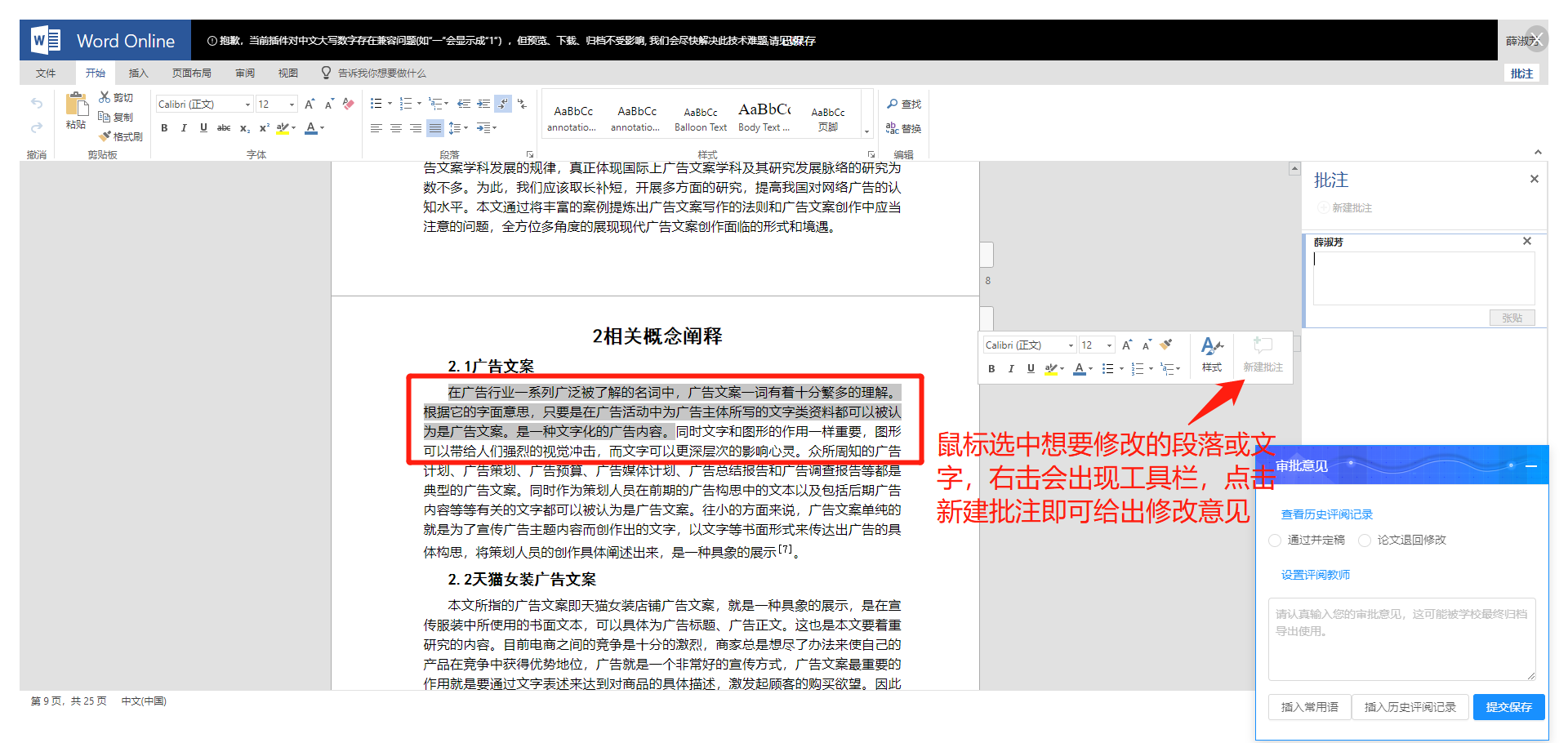Image resolution: width=1568 pixels, height=743 pixels.
Task: Open the 查看历史评阅记录 link
Action: tap(1326, 514)
